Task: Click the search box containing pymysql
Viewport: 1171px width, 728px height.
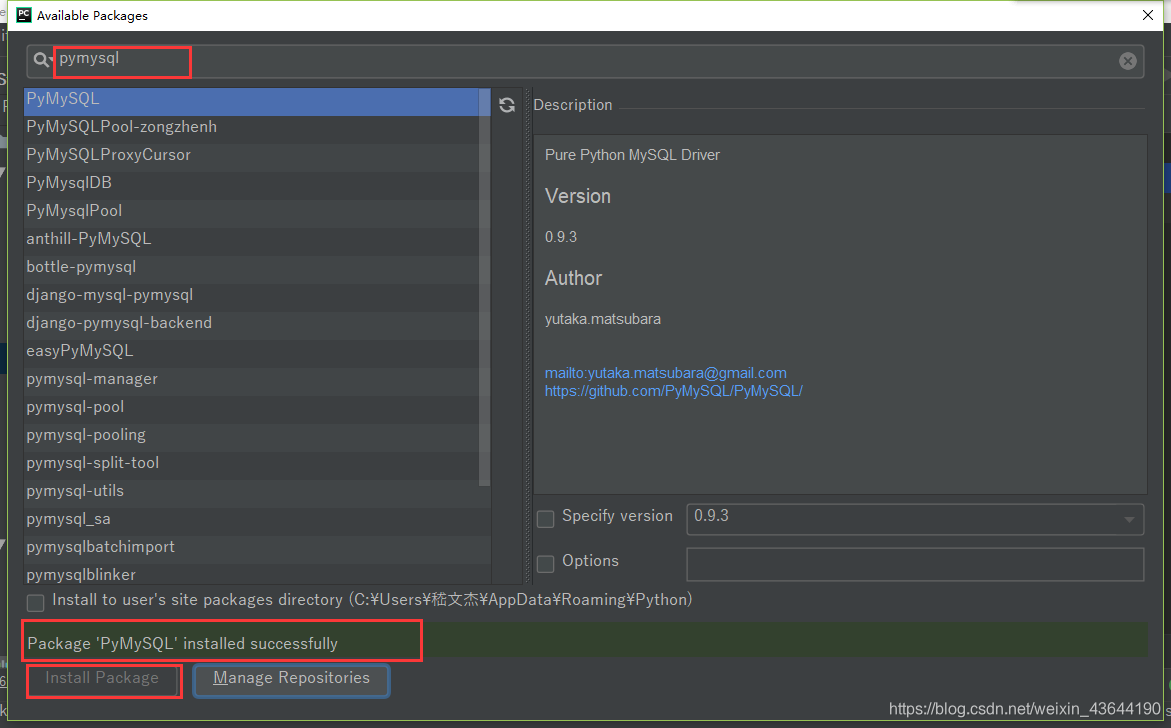Action: pos(585,61)
